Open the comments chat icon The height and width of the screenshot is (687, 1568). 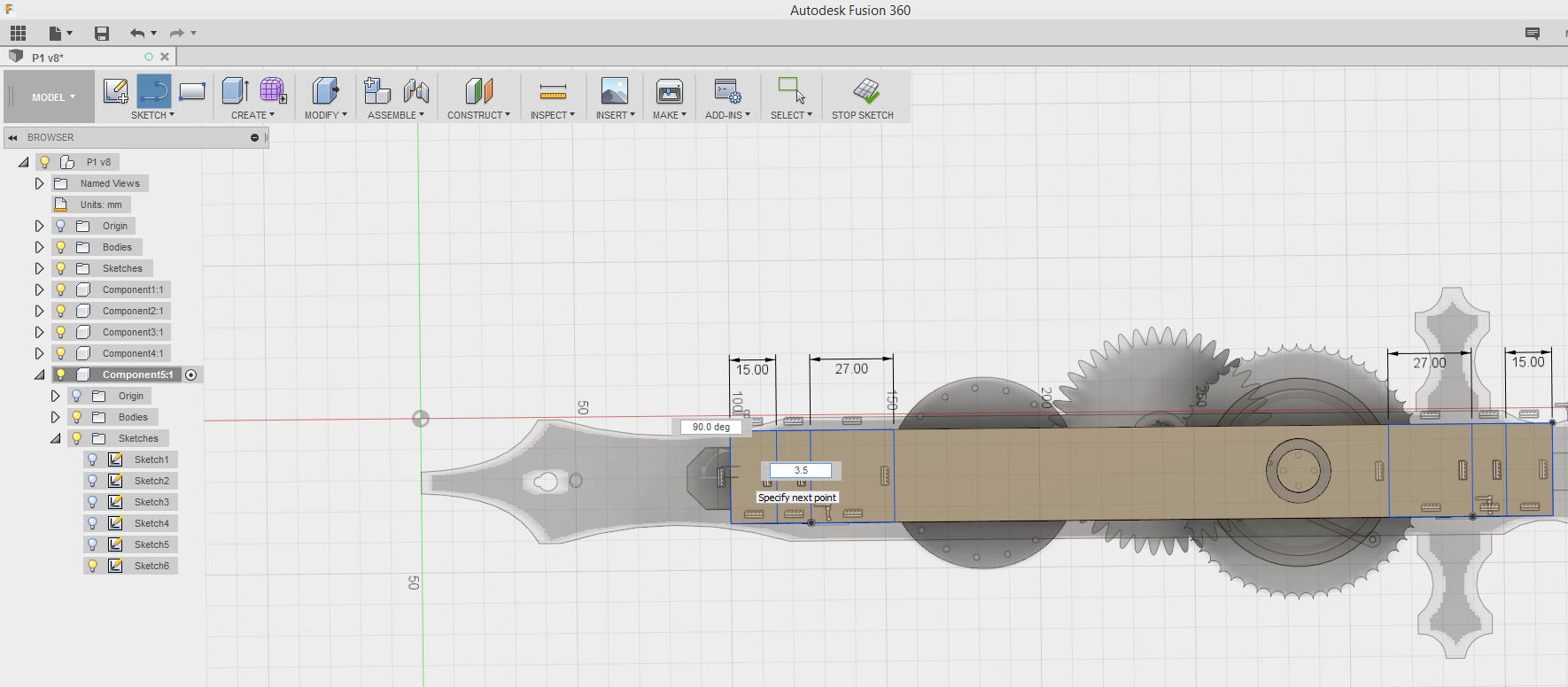1533,34
